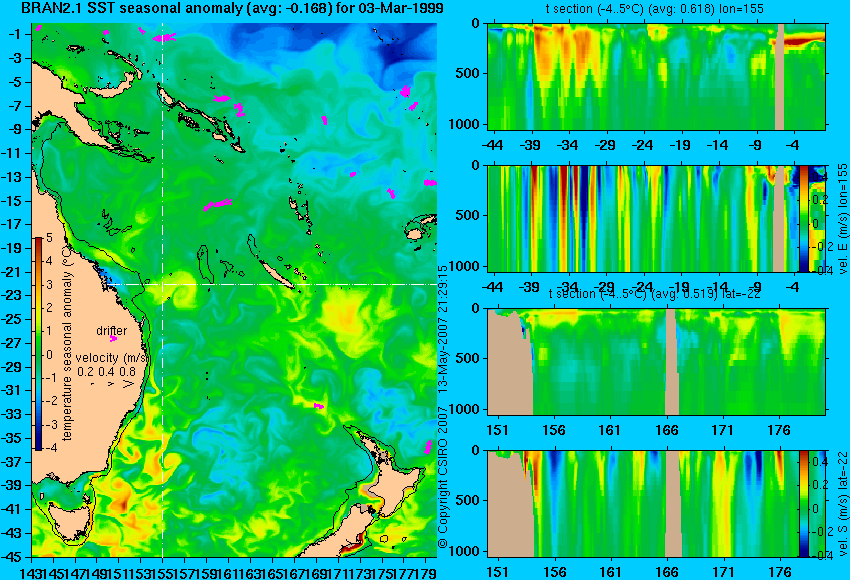Click the vel. S (m/s) lat=-22 color bar
The image size is (850, 580).
point(803,504)
